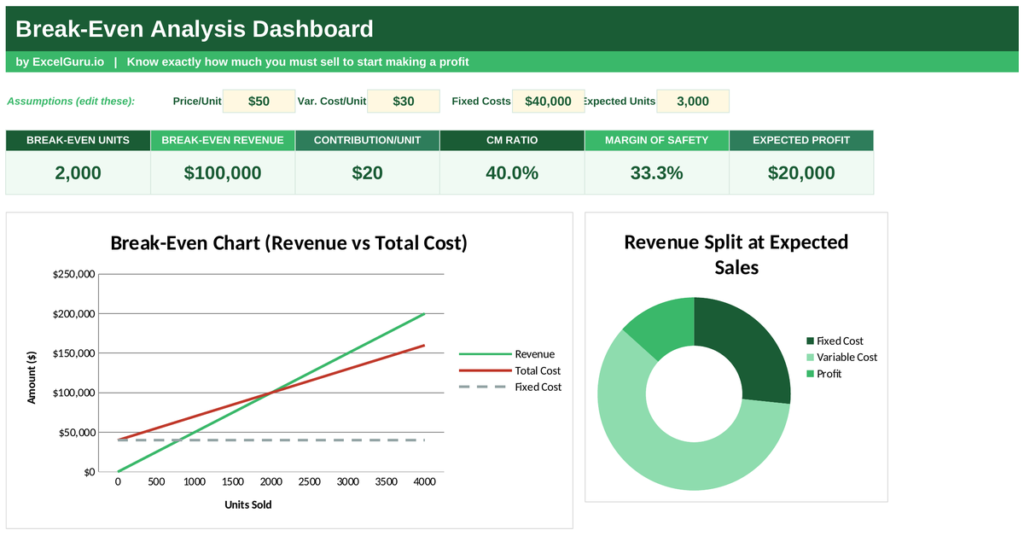Viewport: 1024px width, 536px height.
Task: Click the expected profit value $20,000
Action: click(x=801, y=173)
